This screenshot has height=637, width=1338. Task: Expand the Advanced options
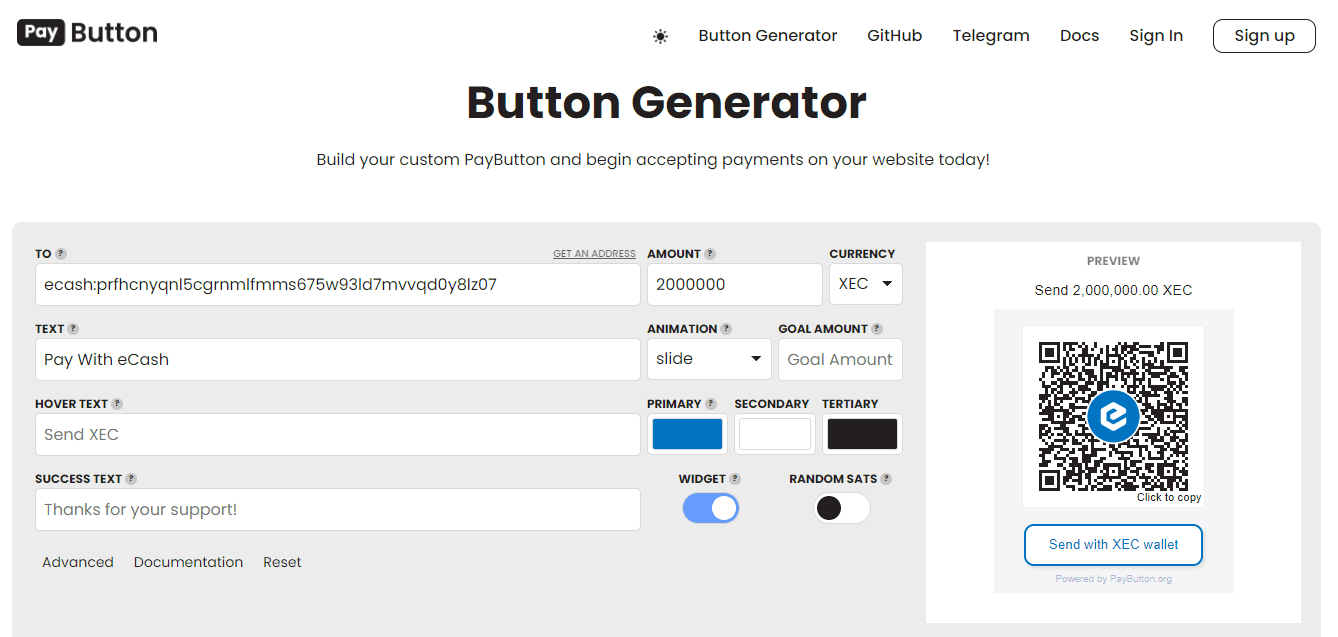[78, 562]
